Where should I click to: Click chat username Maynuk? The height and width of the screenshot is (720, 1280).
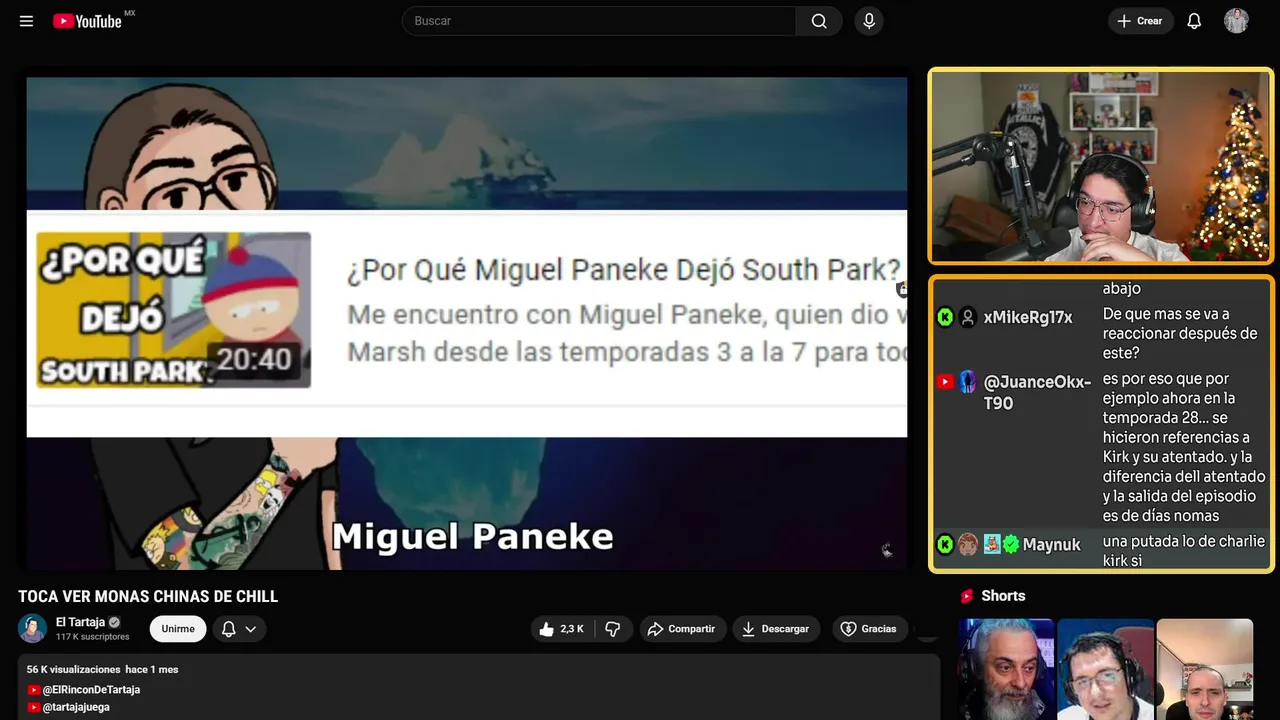pos(1051,545)
